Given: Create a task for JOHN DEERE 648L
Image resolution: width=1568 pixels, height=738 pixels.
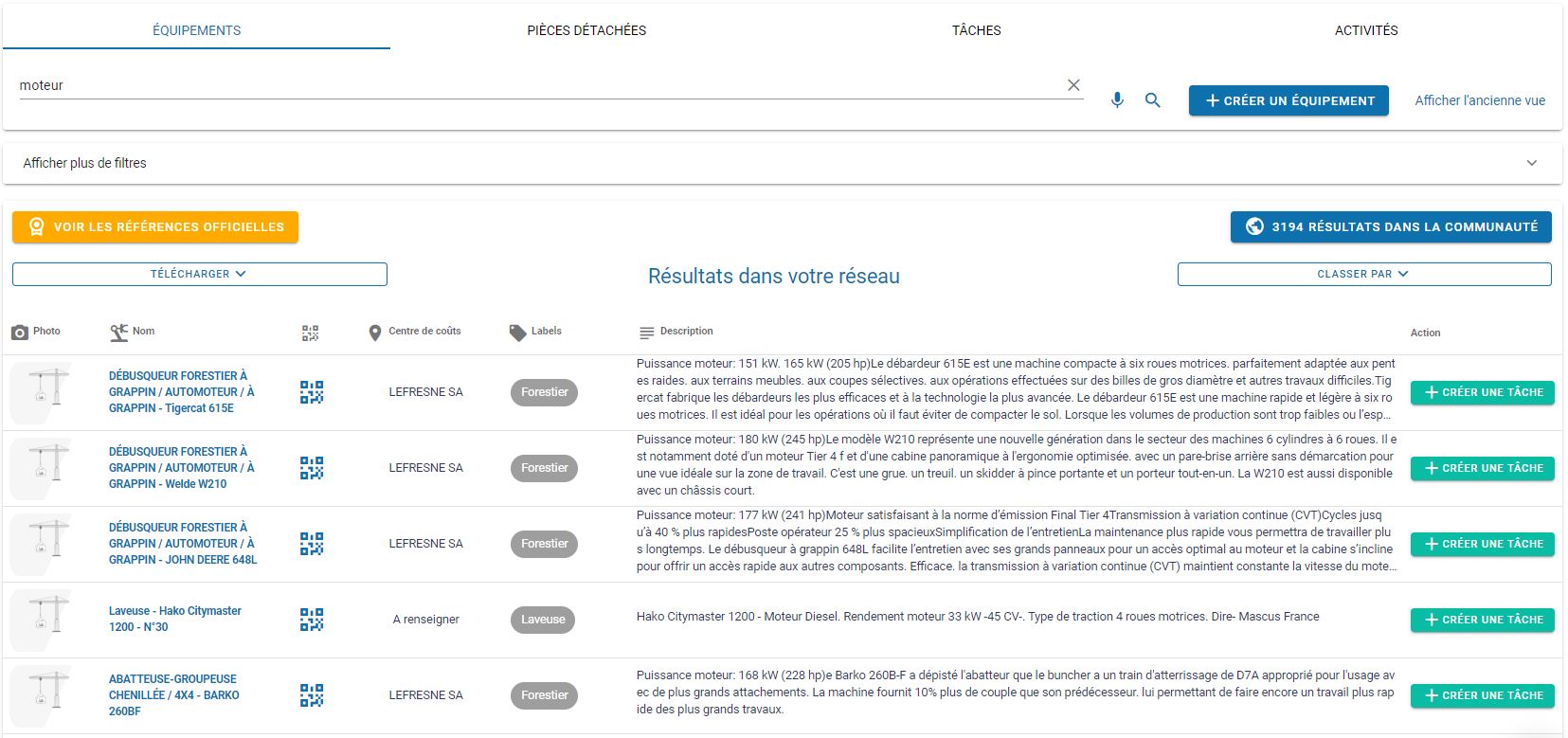Looking at the screenshot, I should (x=1483, y=544).
